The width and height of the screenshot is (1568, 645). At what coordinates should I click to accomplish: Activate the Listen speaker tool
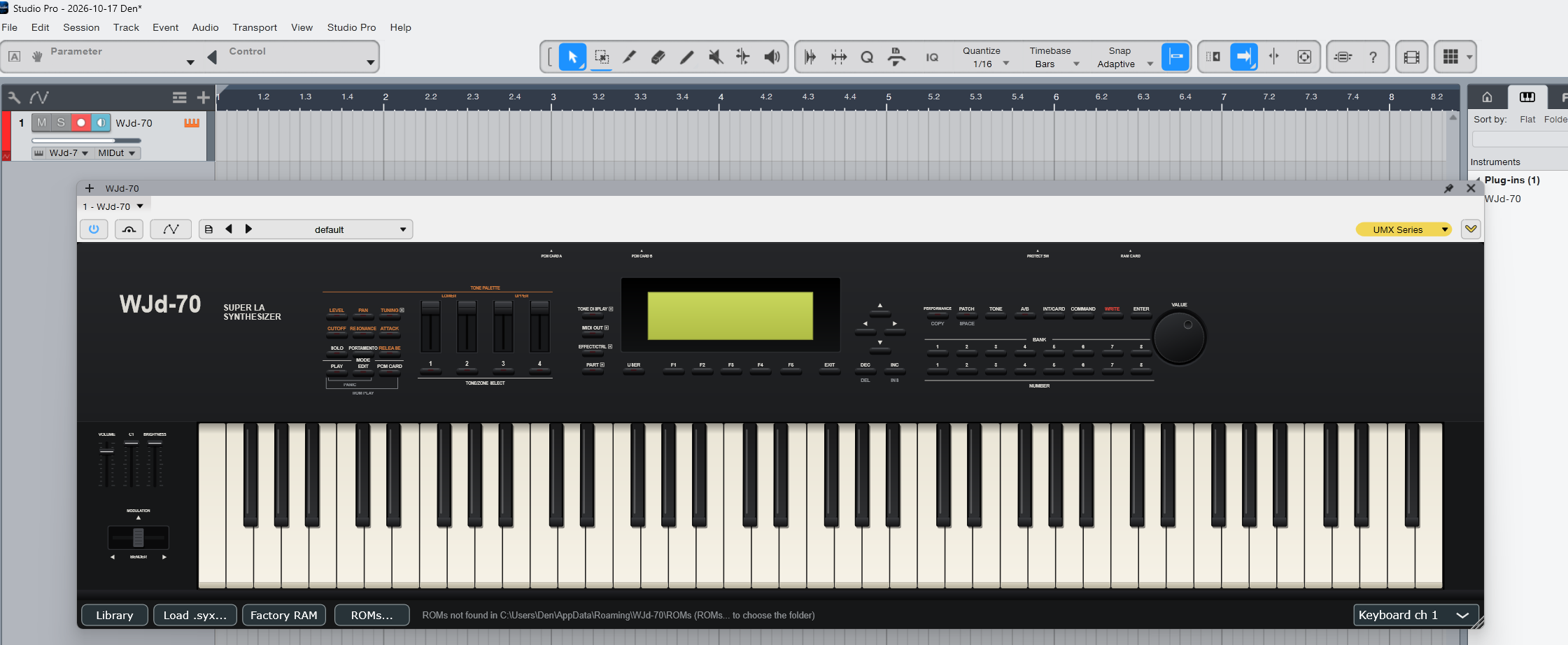tap(772, 57)
